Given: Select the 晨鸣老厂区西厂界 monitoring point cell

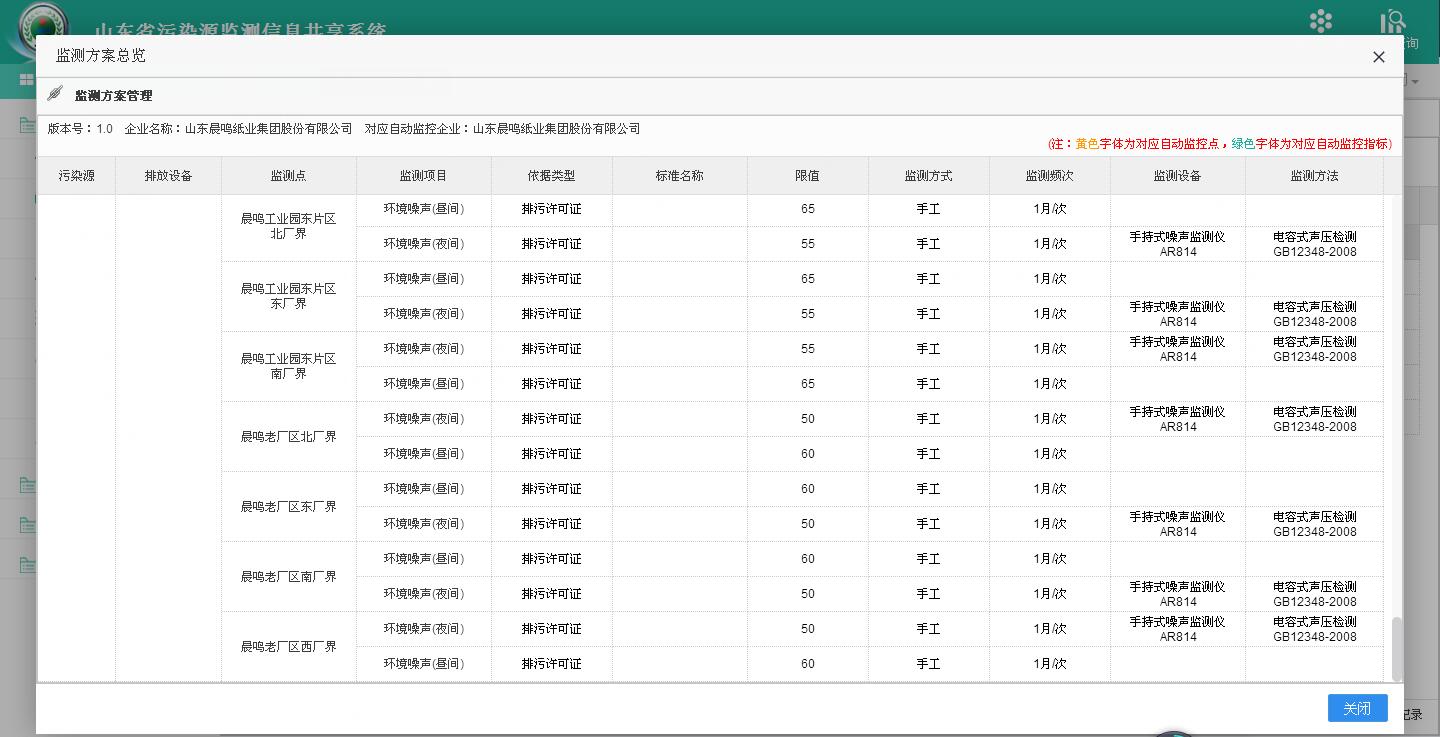Looking at the screenshot, I should [x=288, y=646].
